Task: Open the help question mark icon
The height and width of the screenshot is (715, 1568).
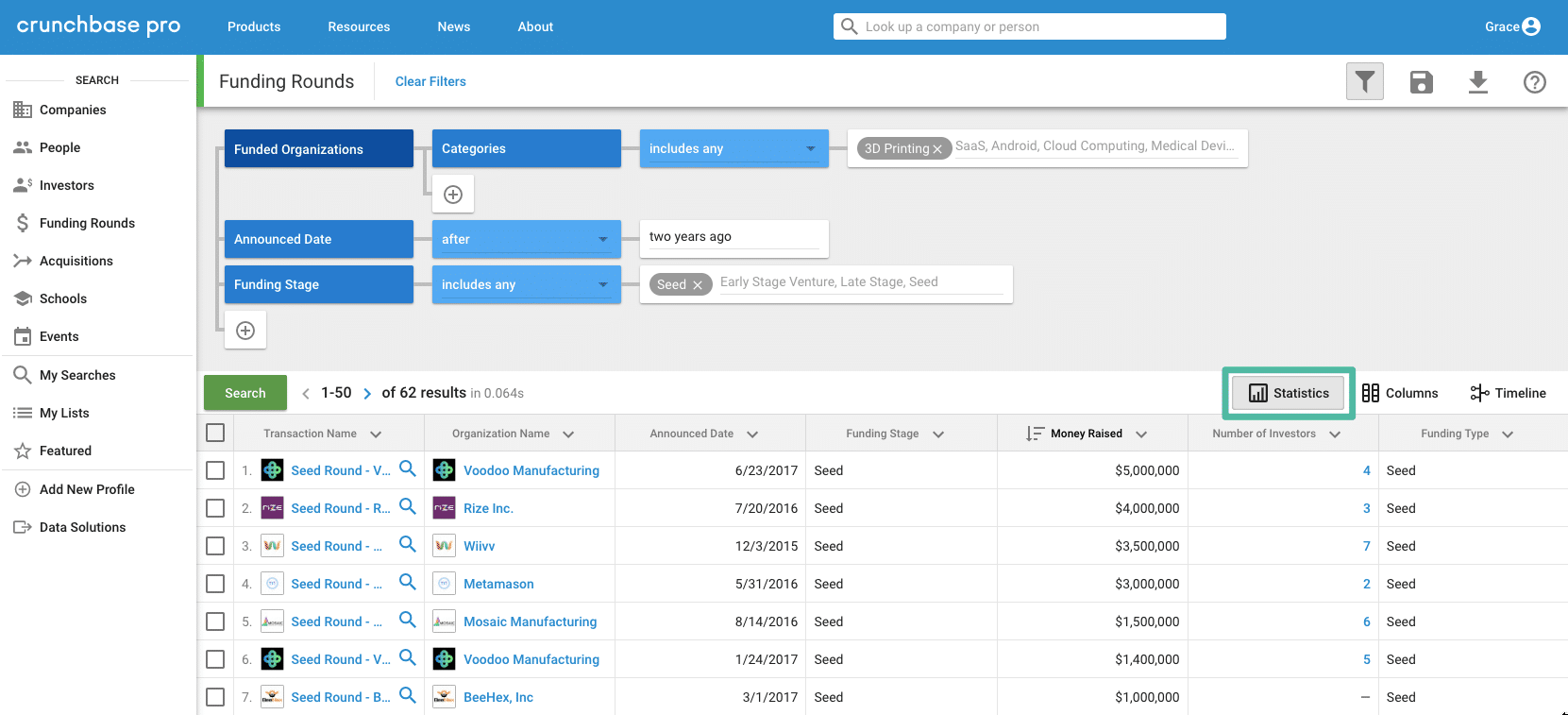Action: coord(1535,82)
